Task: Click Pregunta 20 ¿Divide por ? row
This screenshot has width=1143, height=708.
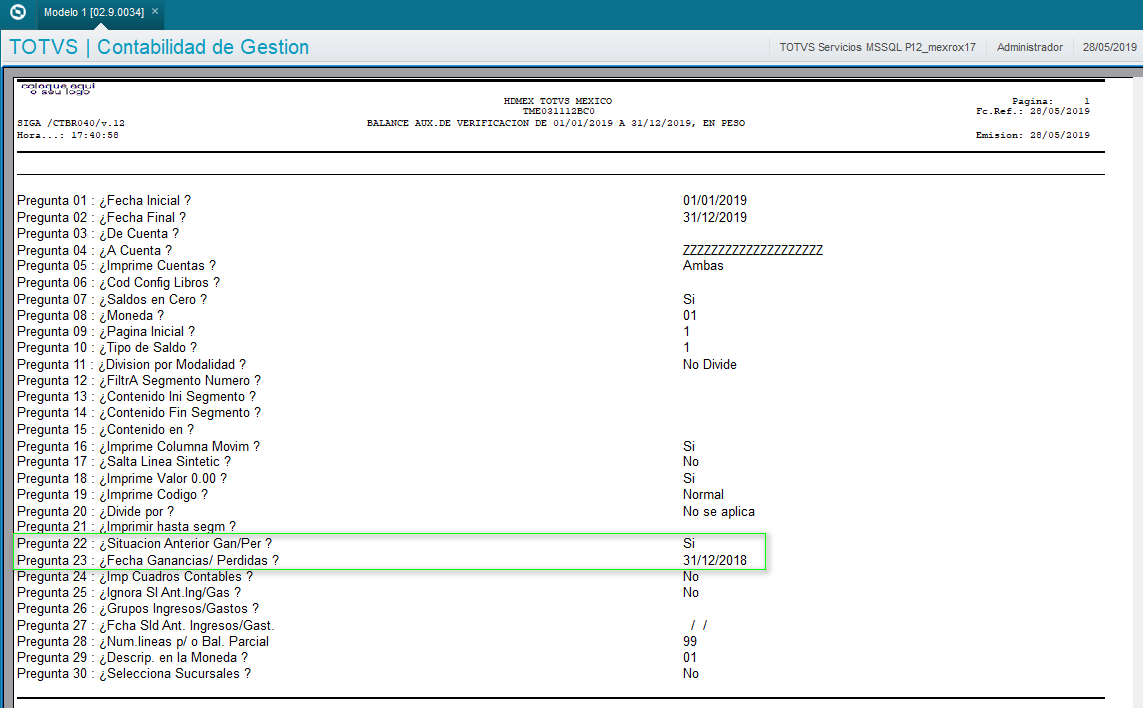Action: [95, 512]
